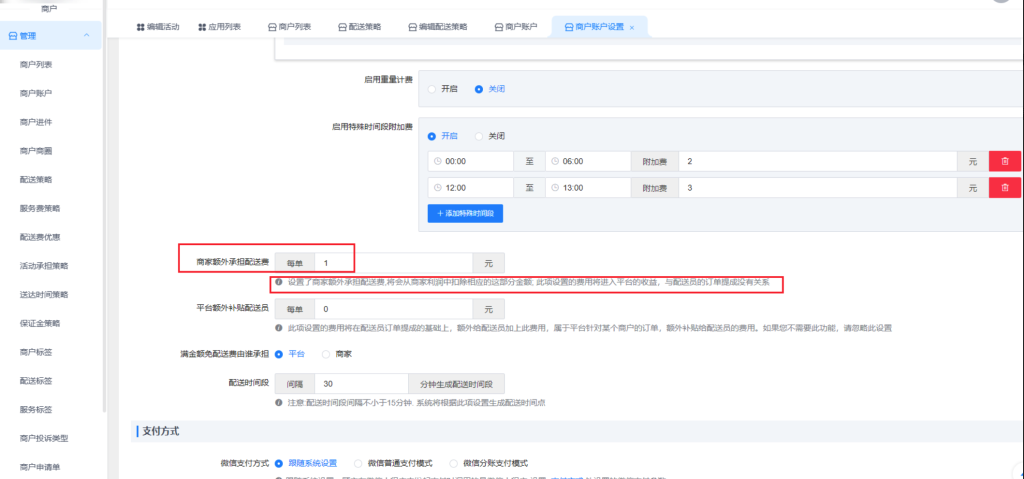The image size is (1024, 479).
Task: Disable special time surcharge via 关闭 radio
Action: 479,136
